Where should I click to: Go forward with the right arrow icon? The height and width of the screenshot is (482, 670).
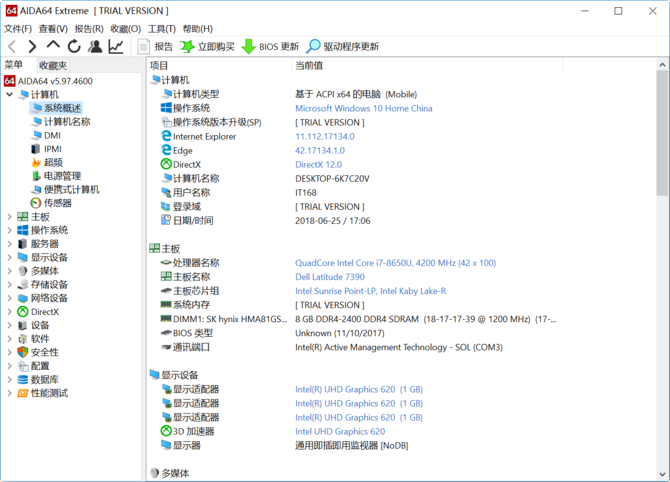click(32, 46)
